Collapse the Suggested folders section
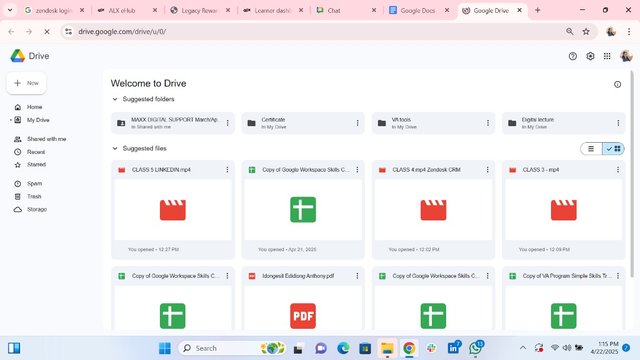640x360 pixels. coord(115,99)
